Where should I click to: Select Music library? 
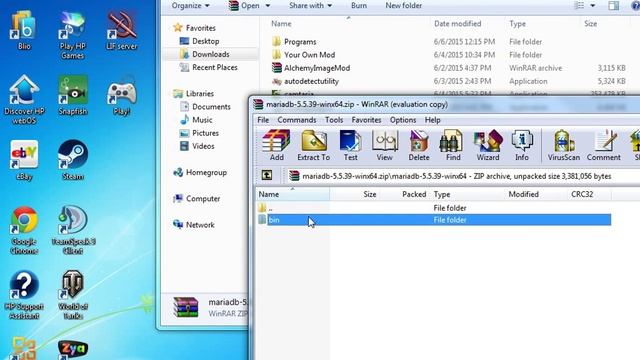pyautogui.click(x=202, y=120)
